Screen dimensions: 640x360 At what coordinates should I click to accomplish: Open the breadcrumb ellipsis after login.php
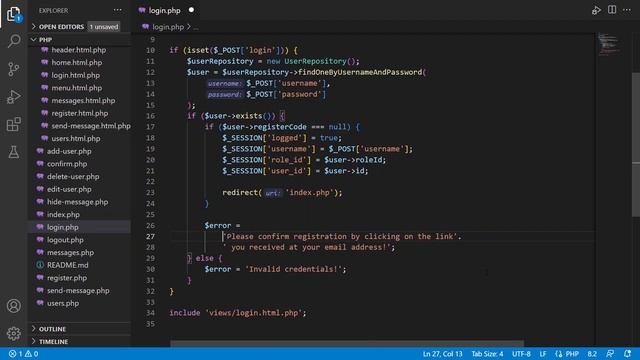click(x=196, y=27)
